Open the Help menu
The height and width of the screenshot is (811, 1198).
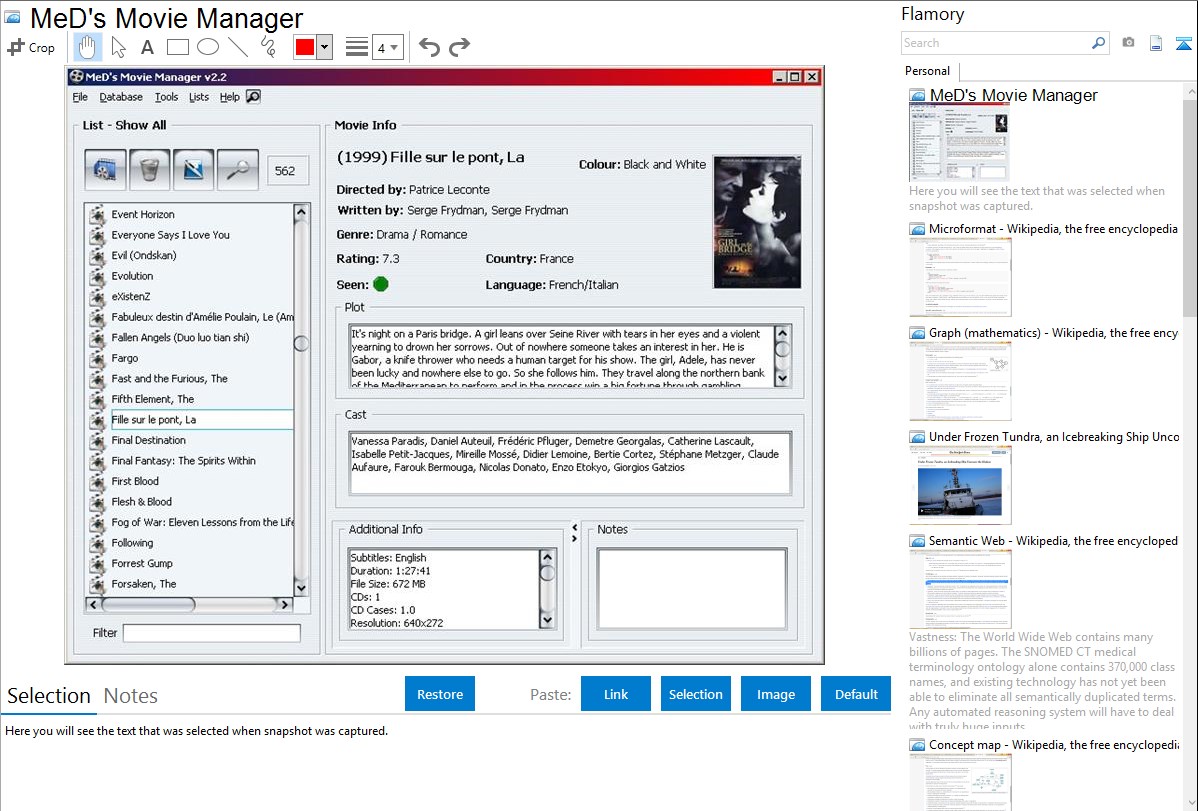click(229, 97)
